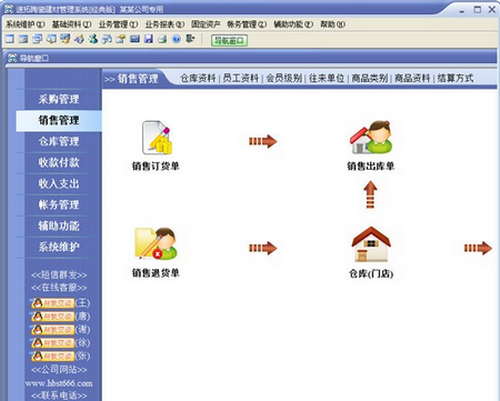This screenshot has width=500, height=401.
Task: Select 系统维护 in sidebar
Action: click(x=59, y=247)
